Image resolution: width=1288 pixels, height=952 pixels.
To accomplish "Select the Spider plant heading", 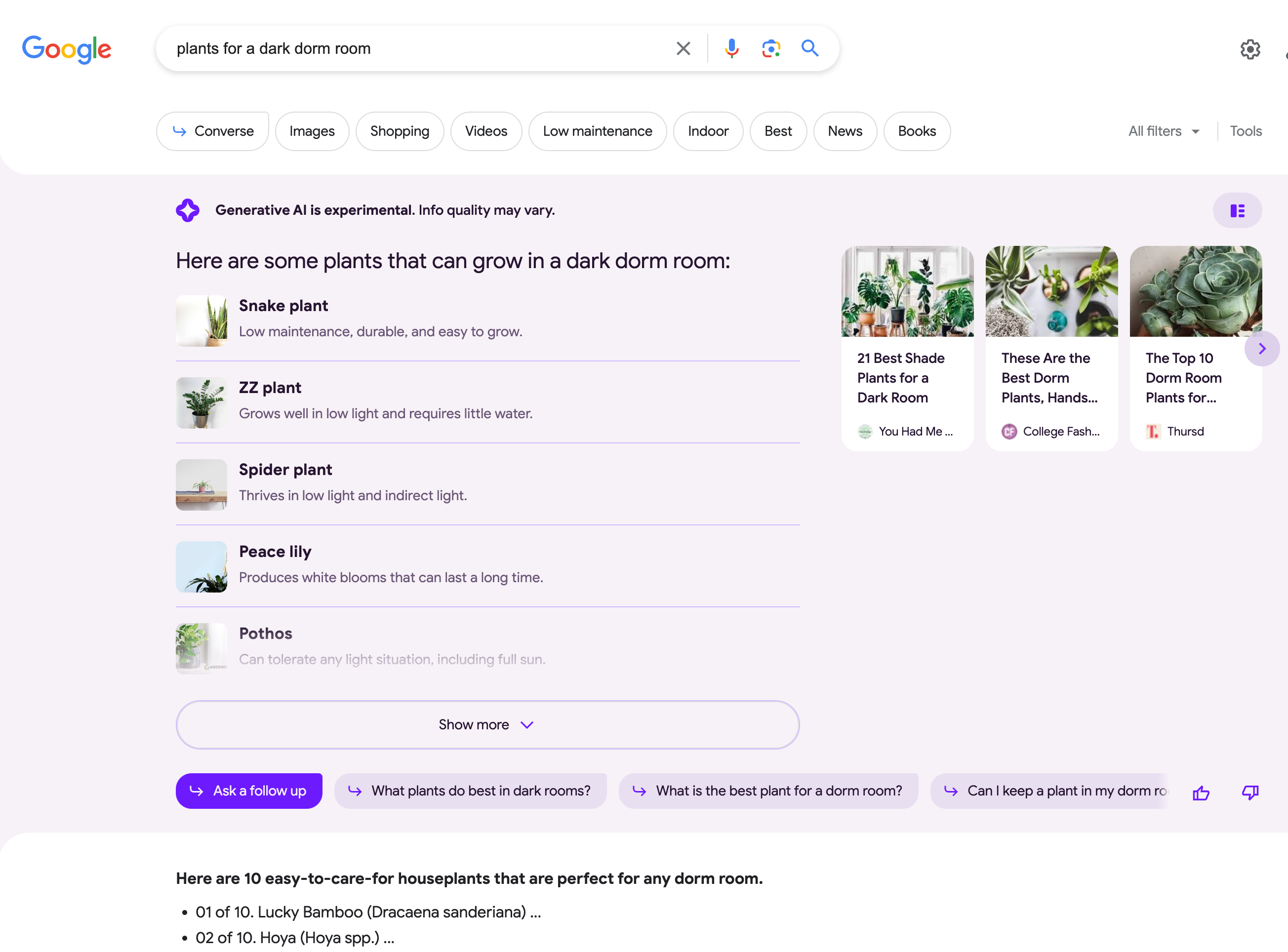I will [285, 470].
